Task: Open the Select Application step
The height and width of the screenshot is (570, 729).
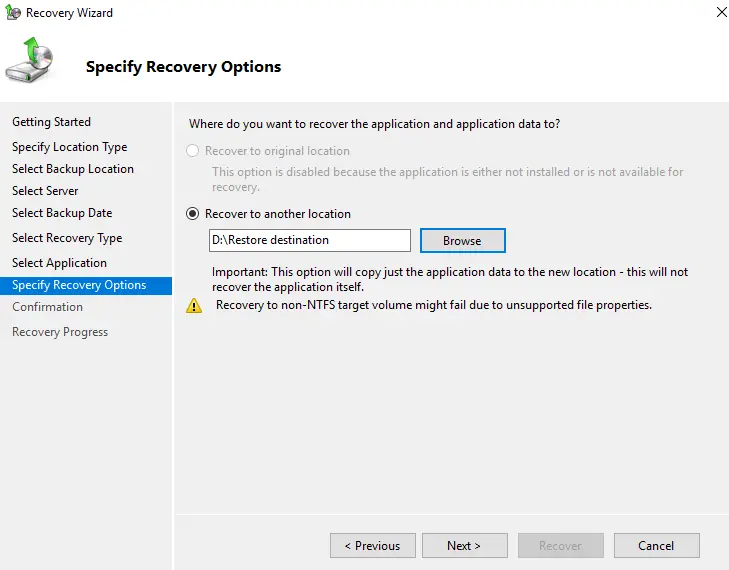Action: (x=59, y=263)
